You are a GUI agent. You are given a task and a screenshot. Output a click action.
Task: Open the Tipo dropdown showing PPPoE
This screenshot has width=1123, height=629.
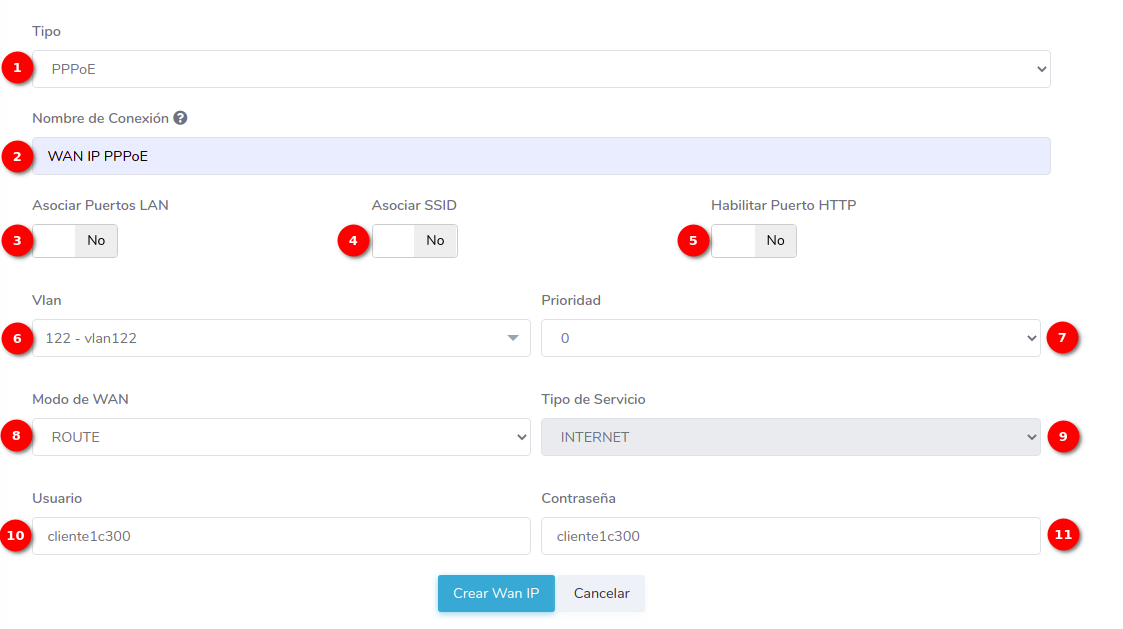541,70
